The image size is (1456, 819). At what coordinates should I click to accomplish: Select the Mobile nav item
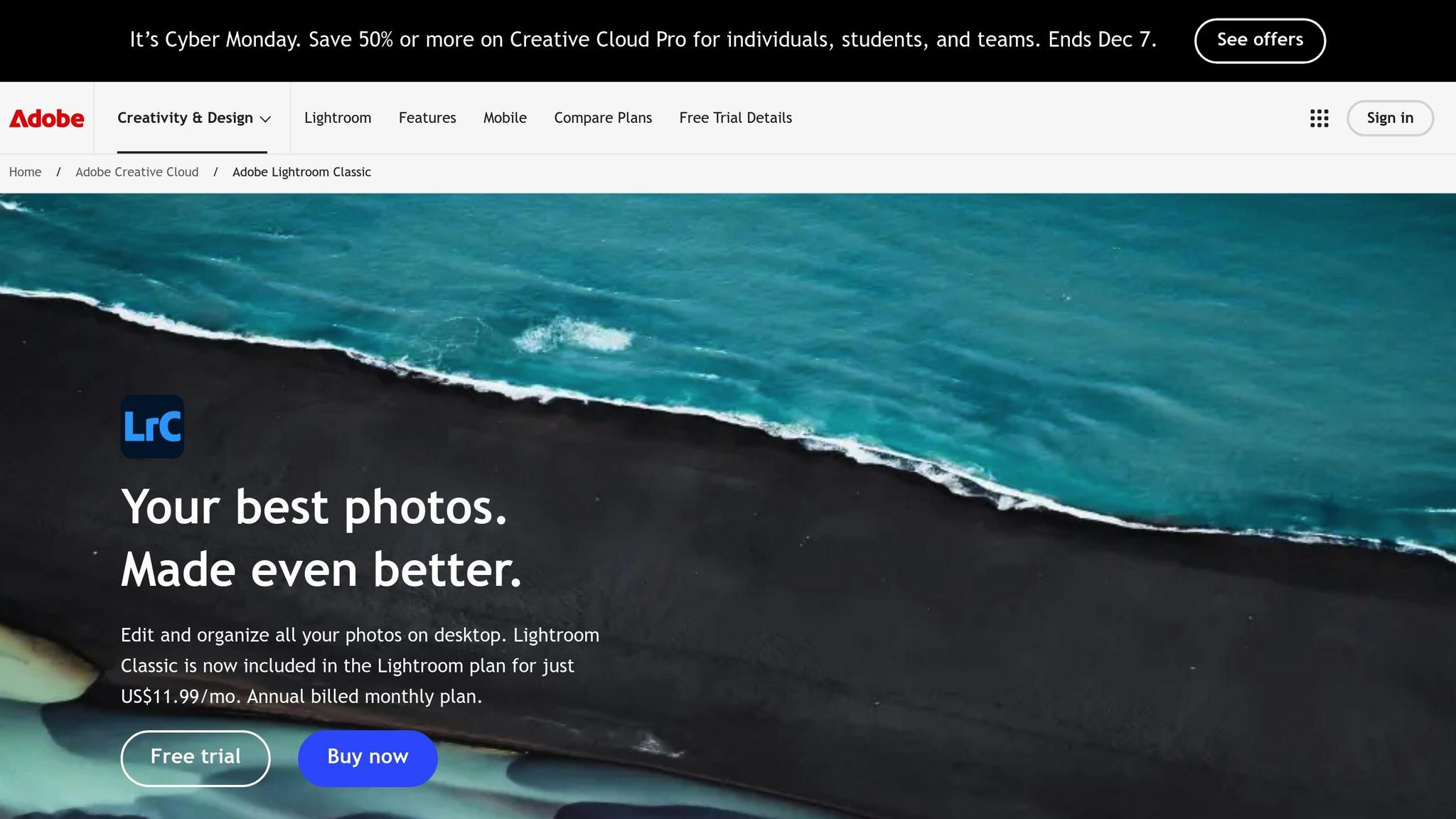pos(505,118)
